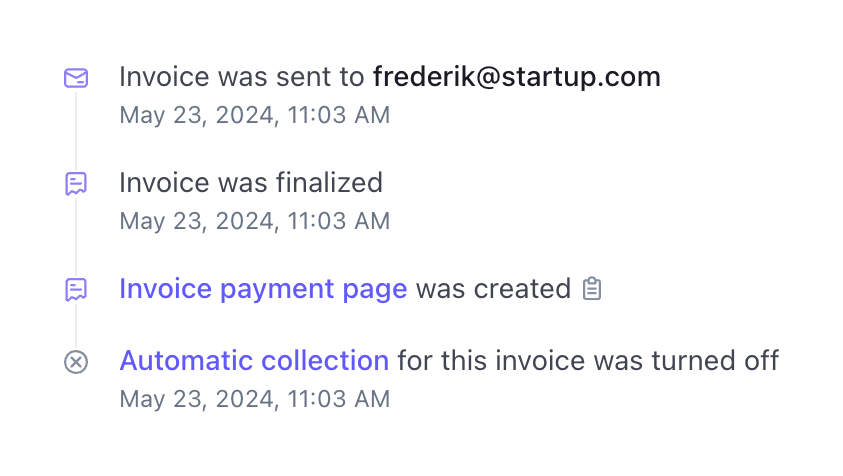Click the receipt icon next to 'Invoice was finalized'
Image resolution: width=843 pixels, height=476 pixels.
tap(76, 183)
